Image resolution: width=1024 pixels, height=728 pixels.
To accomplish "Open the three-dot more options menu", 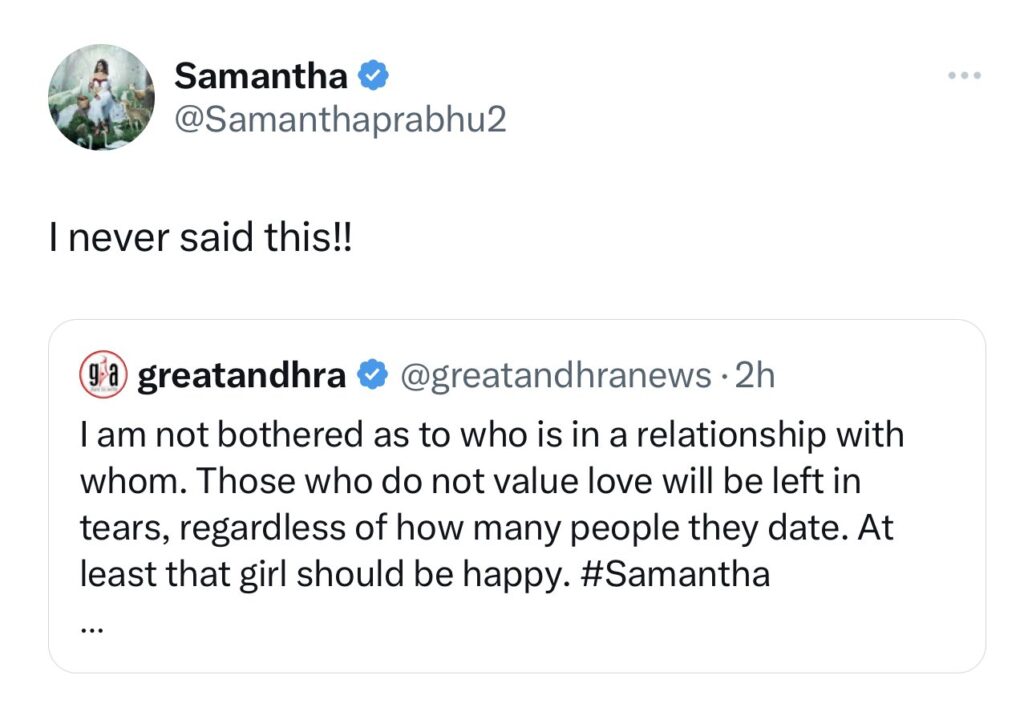I will (964, 76).
